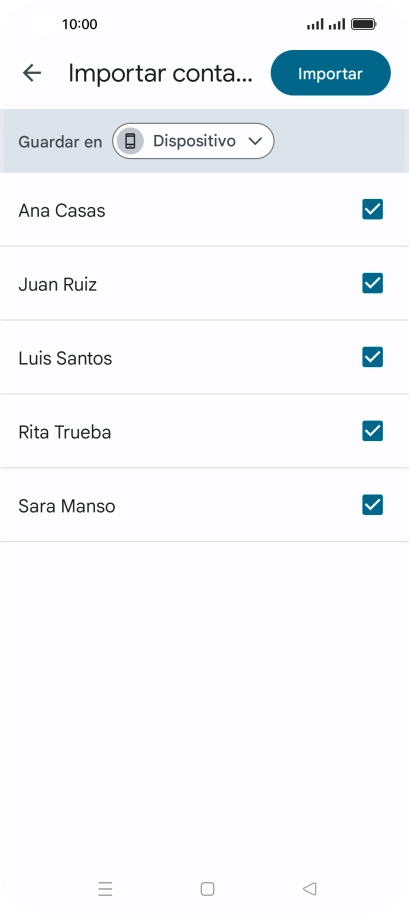Image resolution: width=409 pixels, height=914 pixels.
Task: Toggle the Rita Trueba checkbox
Action: tap(373, 431)
